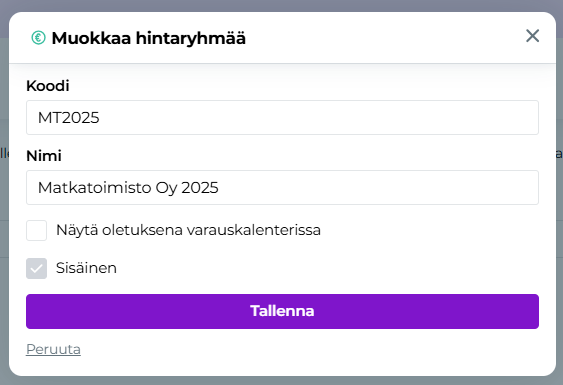Image resolution: width=563 pixels, height=385 pixels.
Task: Toggle the Sisäinen checkbox
Action: pyautogui.click(x=36, y=268)
